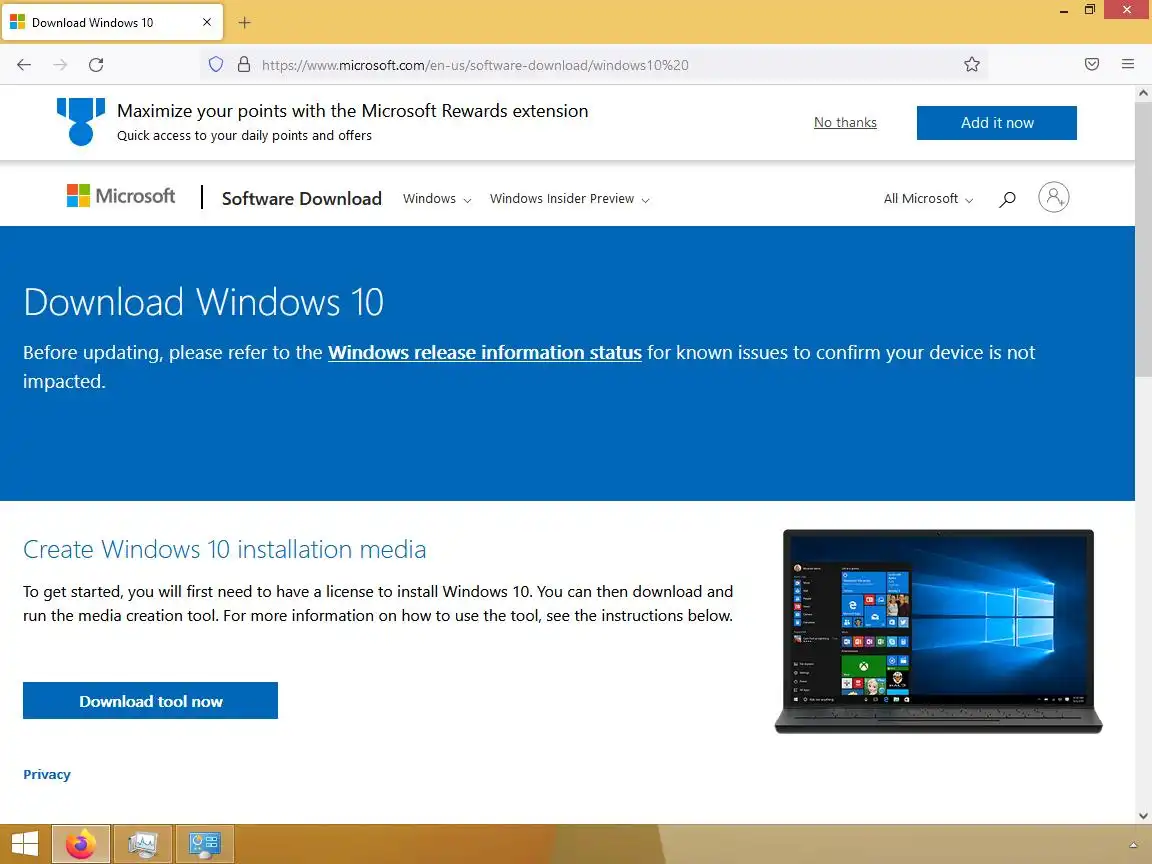
Task: Click the scrollbar up arrow
Action: 1143,93
